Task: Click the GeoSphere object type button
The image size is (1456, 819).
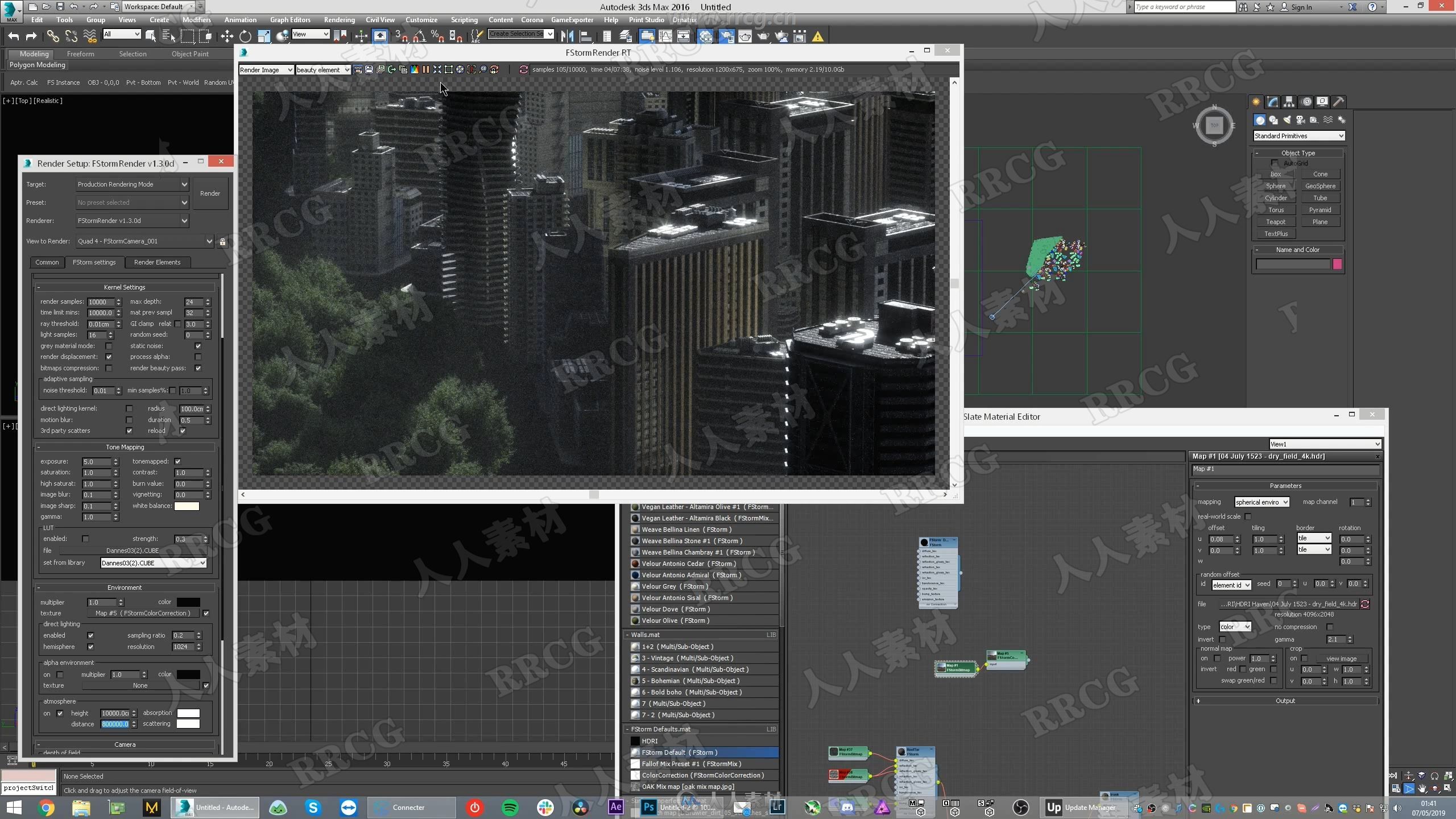Action: pyautogui.click(x=1320, y=186)
